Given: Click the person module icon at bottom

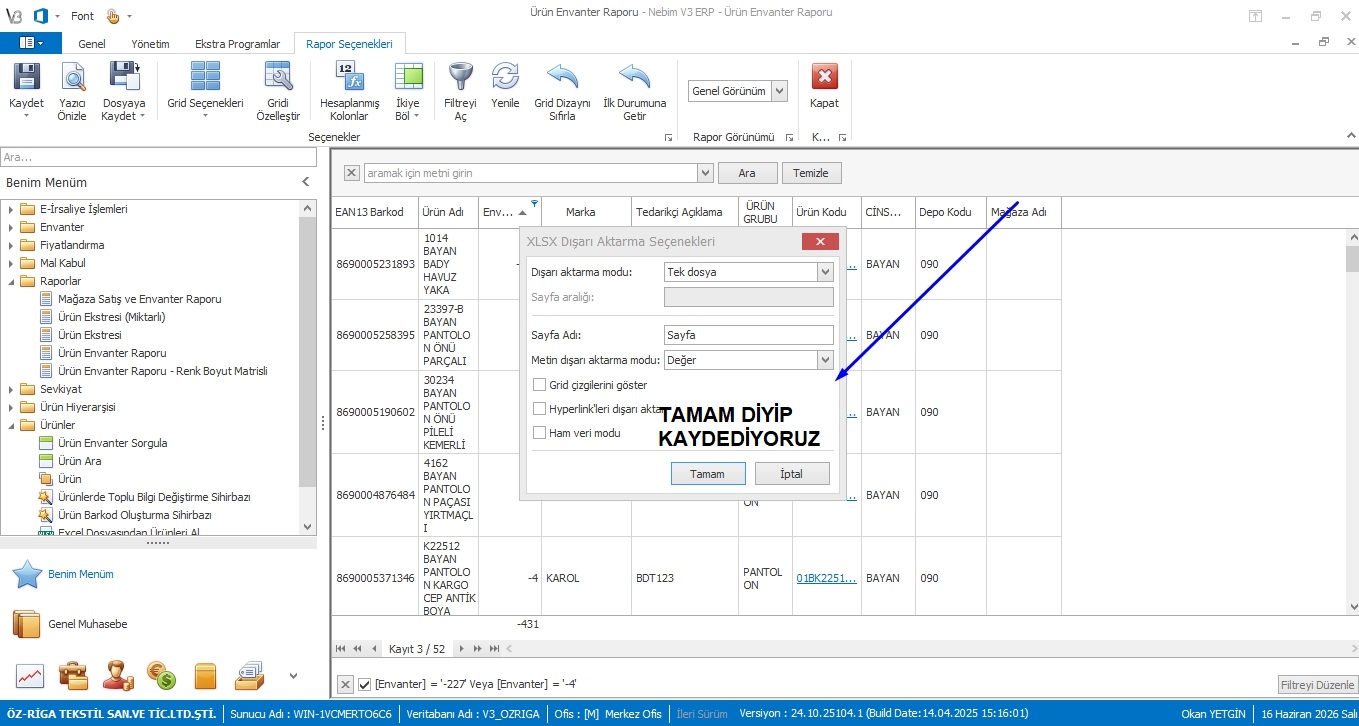Looking at the screenshot, I should coord(117,677).
